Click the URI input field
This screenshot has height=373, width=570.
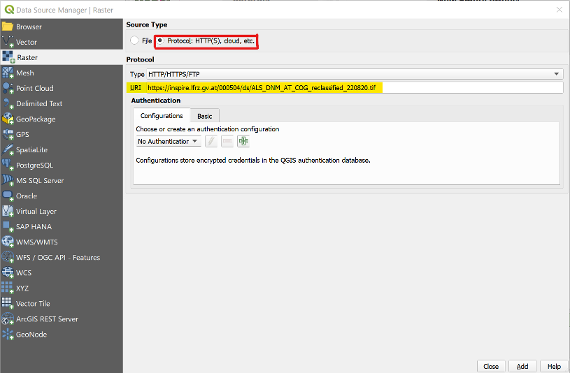pos(355,87)
